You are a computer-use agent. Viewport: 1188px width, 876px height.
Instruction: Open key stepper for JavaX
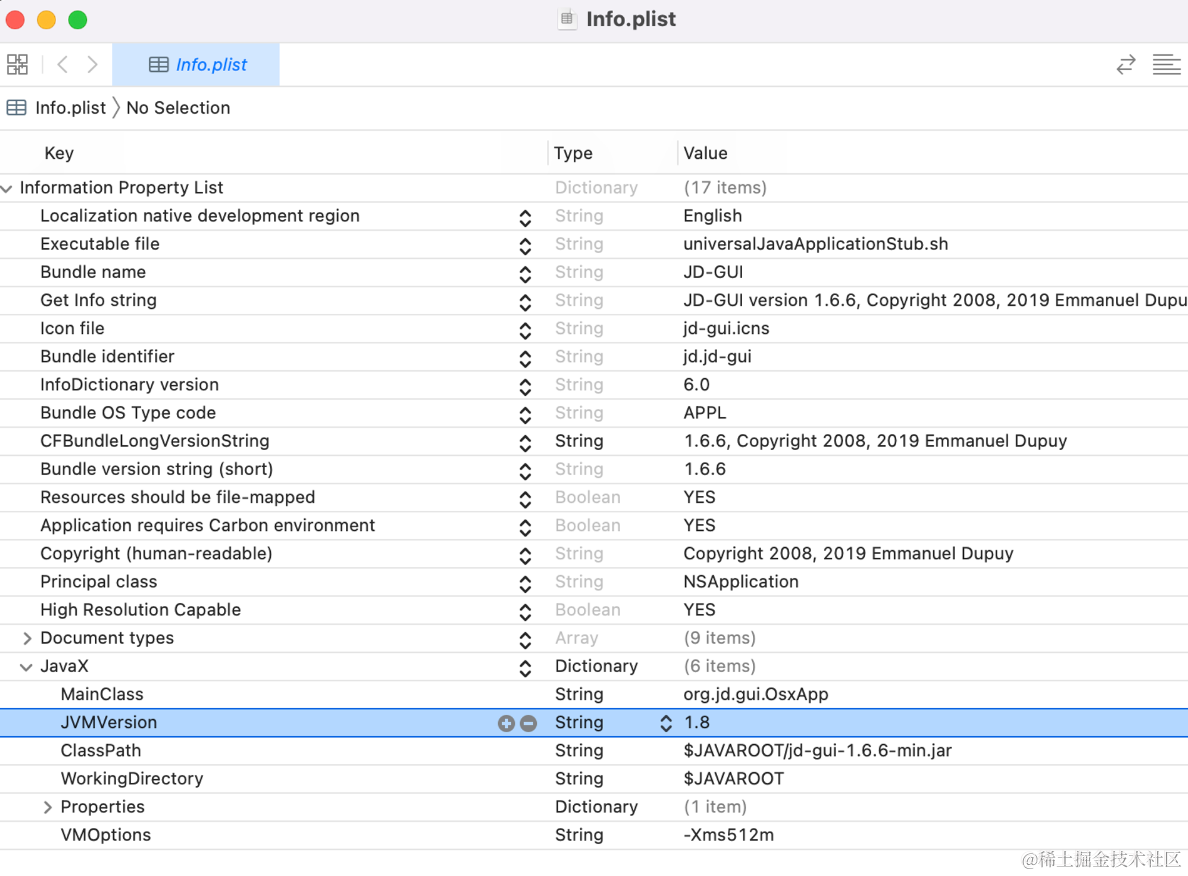click(x=525, y=668)
